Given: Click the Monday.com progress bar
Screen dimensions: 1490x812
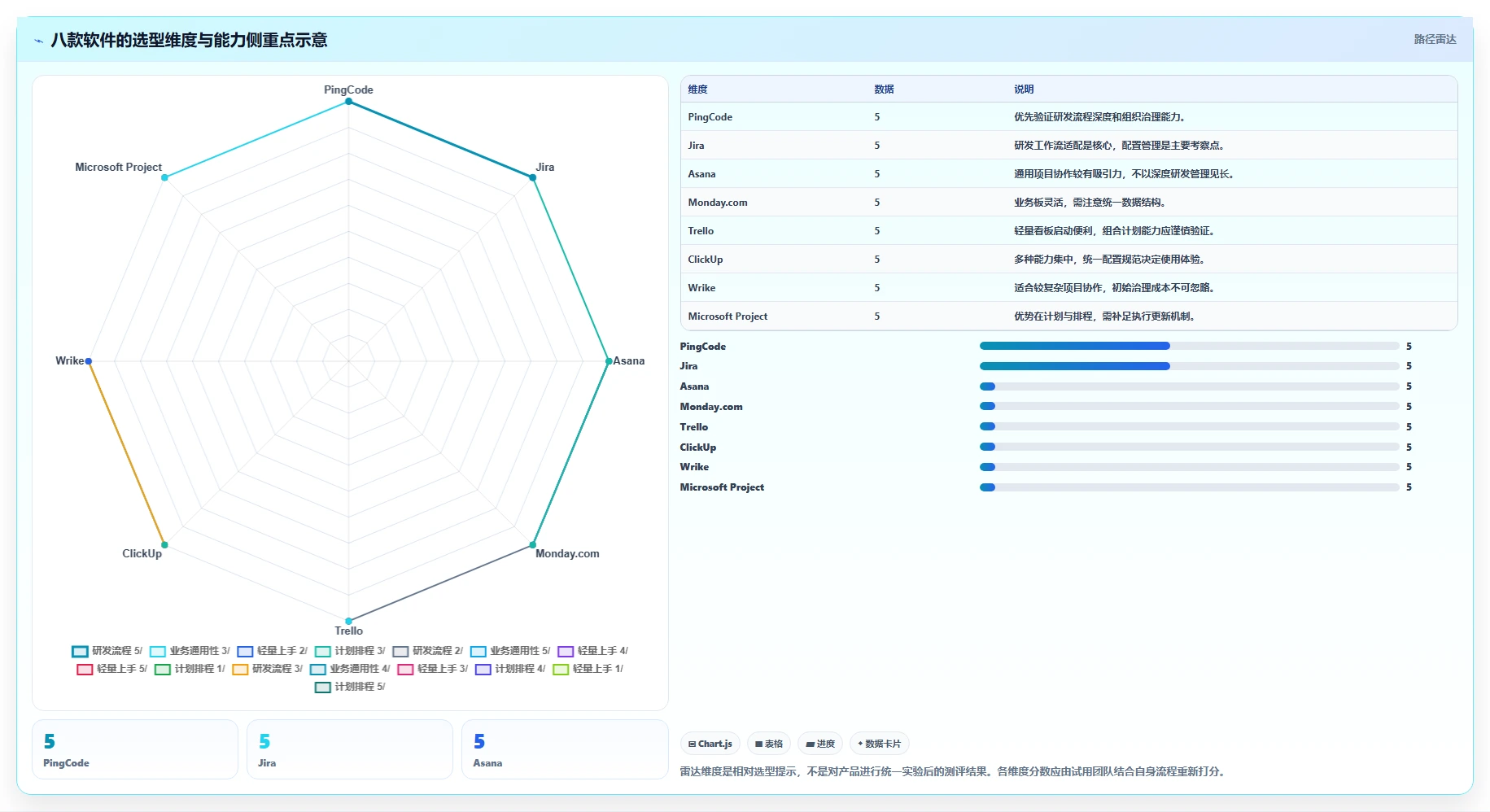Looking at the screenshot, I should pyautogui.click(x=1189, y=406).
